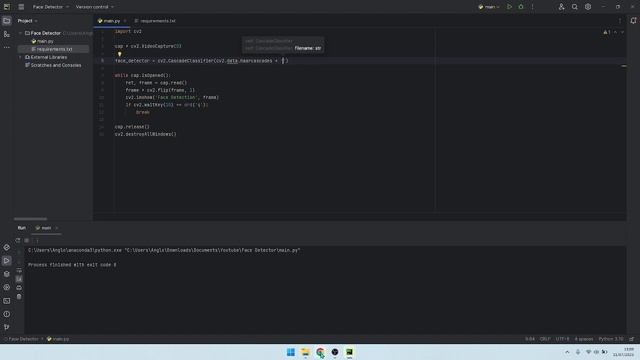Open the Face Detector project dropdown
This screenshot has height=360, width=640.
click(x=51, y=7)
